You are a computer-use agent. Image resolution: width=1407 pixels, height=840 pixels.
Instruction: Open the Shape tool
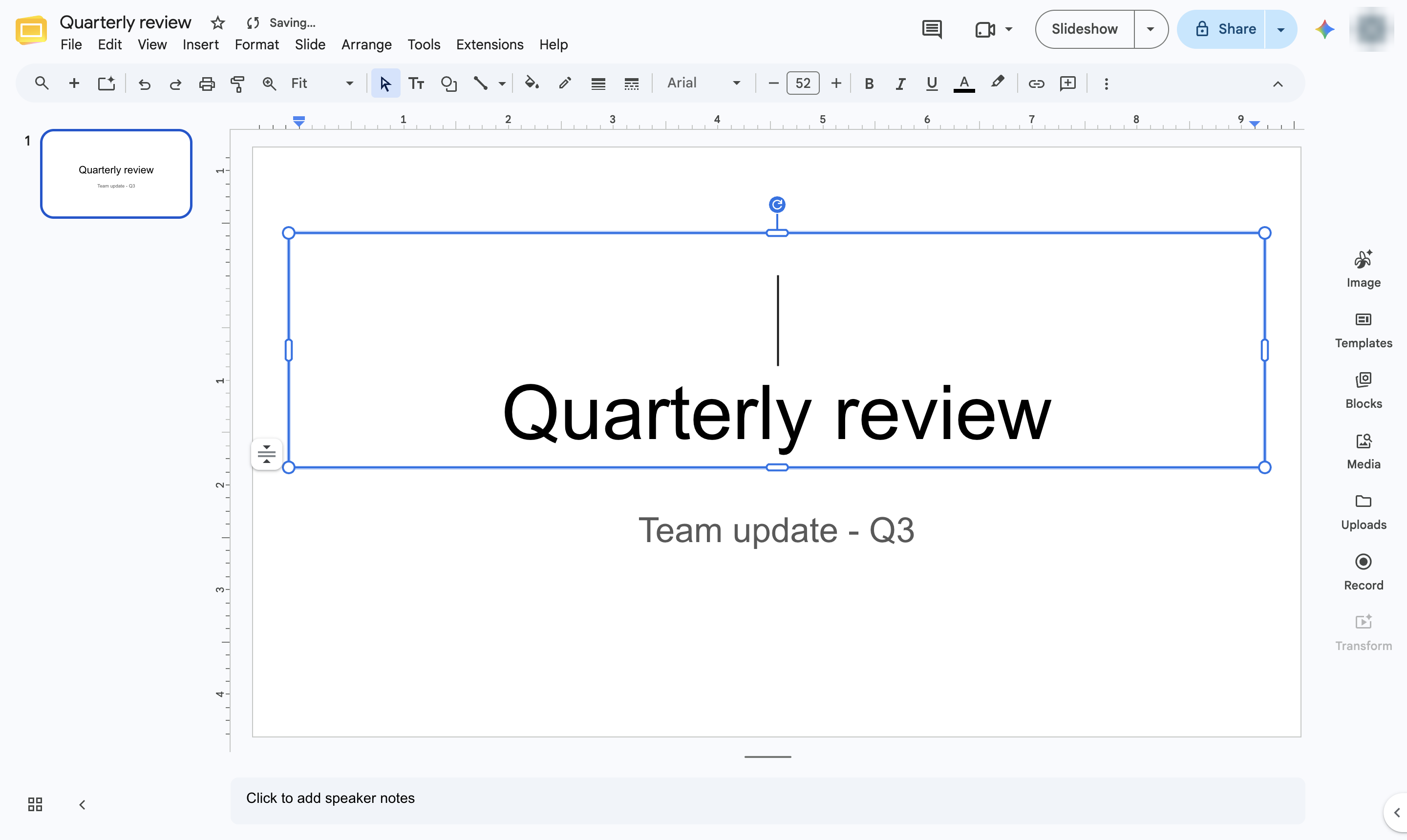448,84
